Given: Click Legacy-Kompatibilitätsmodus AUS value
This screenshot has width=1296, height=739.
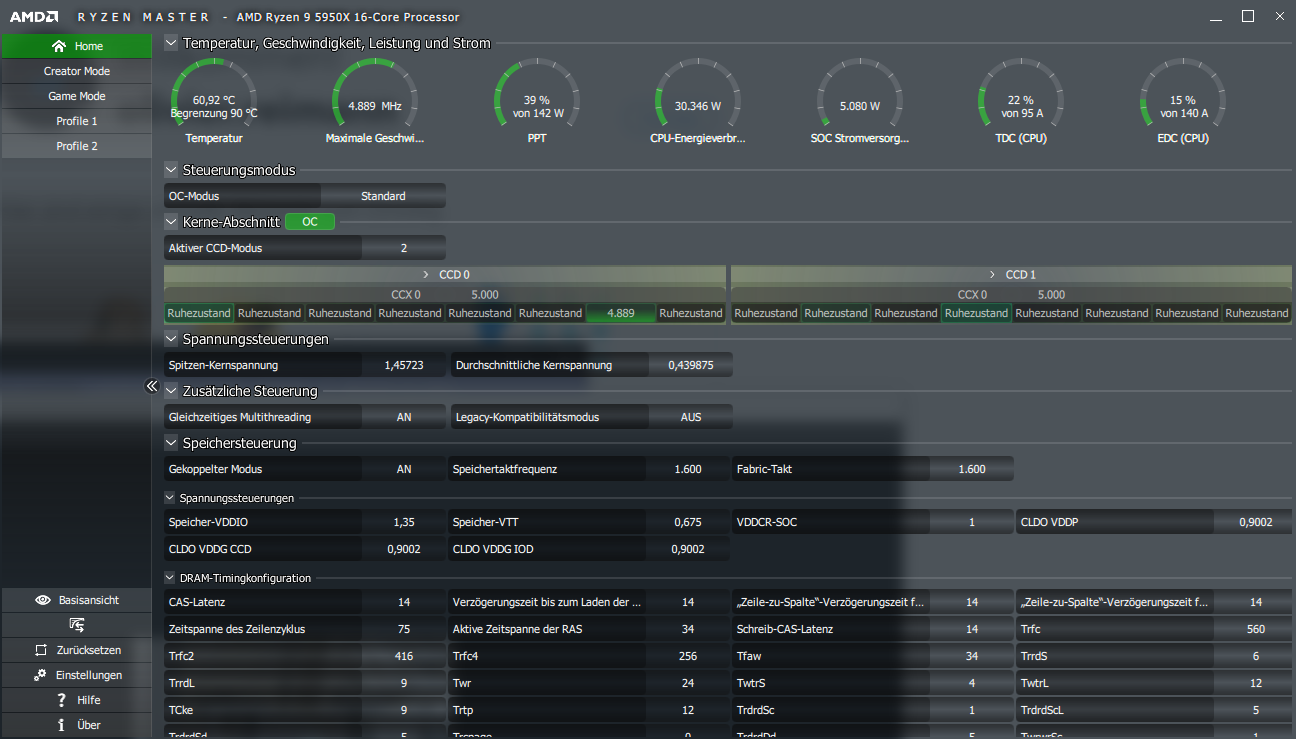Looking at the screenshot, I should pos(691,417).
